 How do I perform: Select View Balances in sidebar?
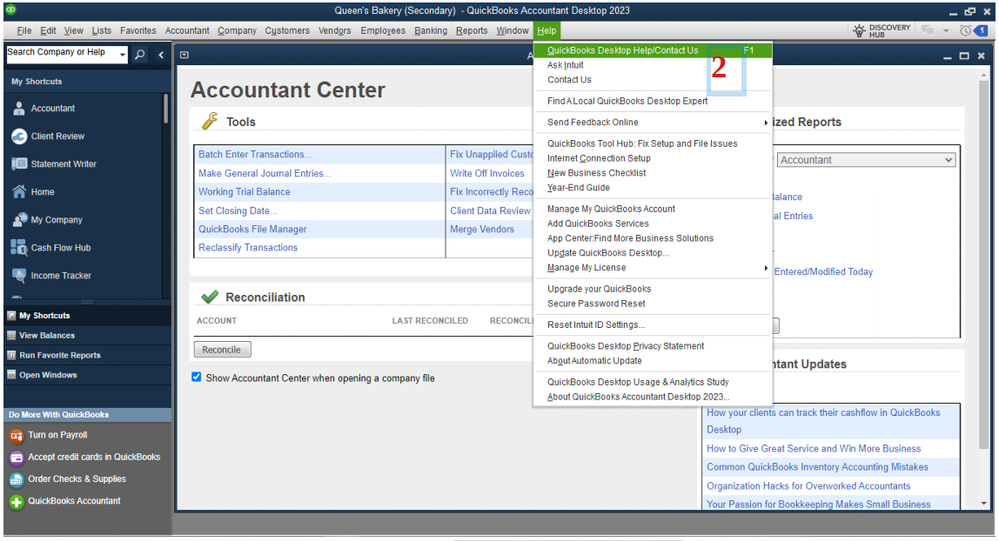[x=87, y=335]
